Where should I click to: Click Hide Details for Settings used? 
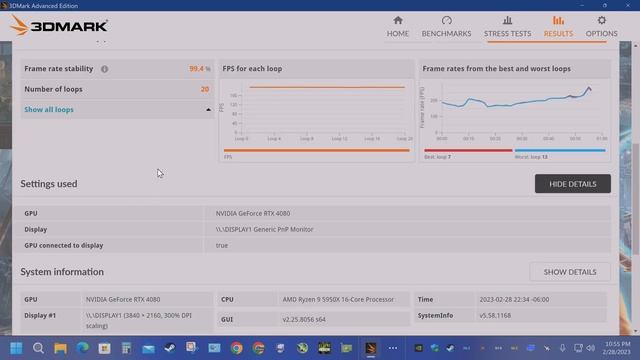(x=573, y=184)
